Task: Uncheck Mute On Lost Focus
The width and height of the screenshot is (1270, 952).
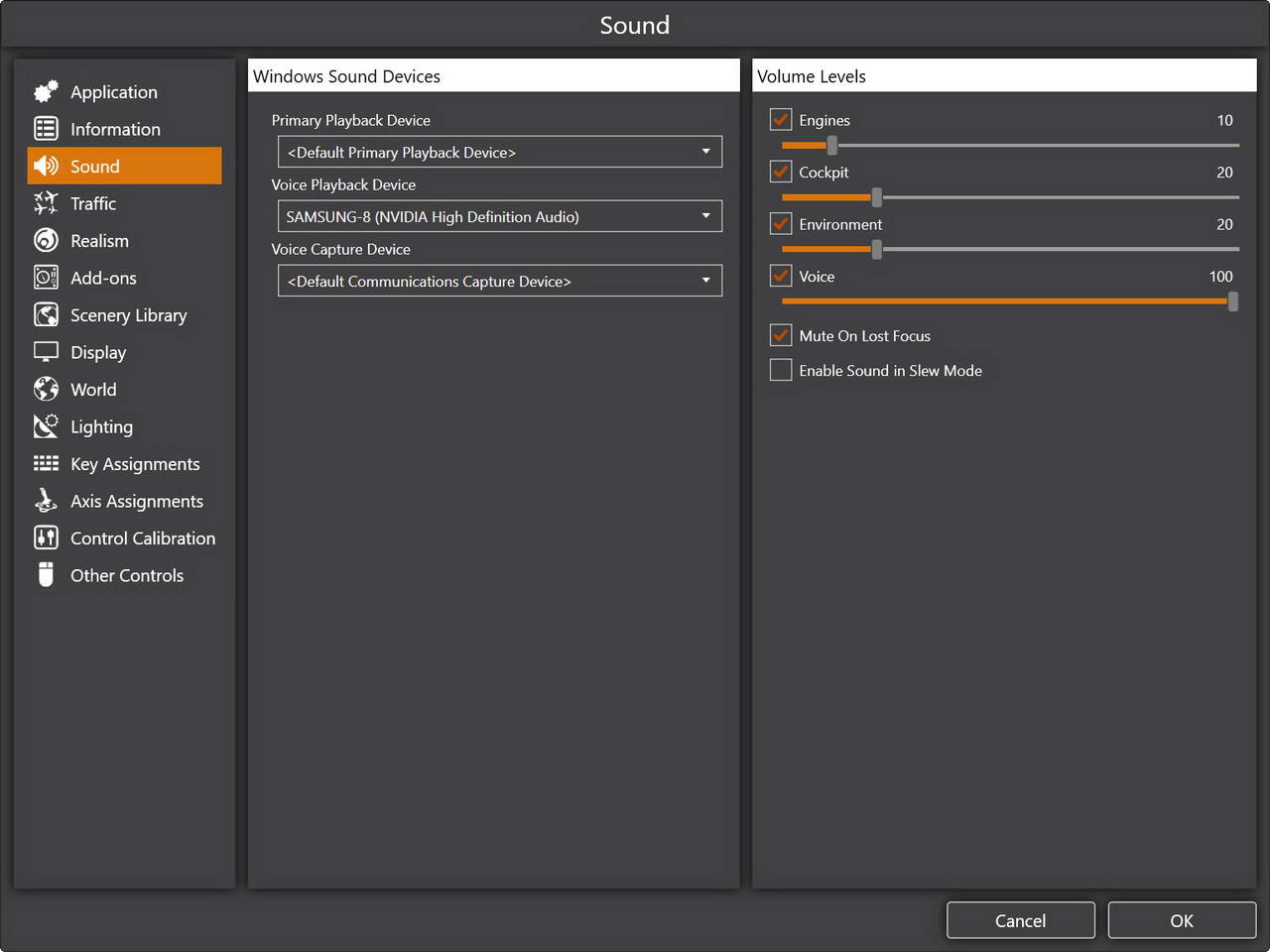Action: click(781, 336)
